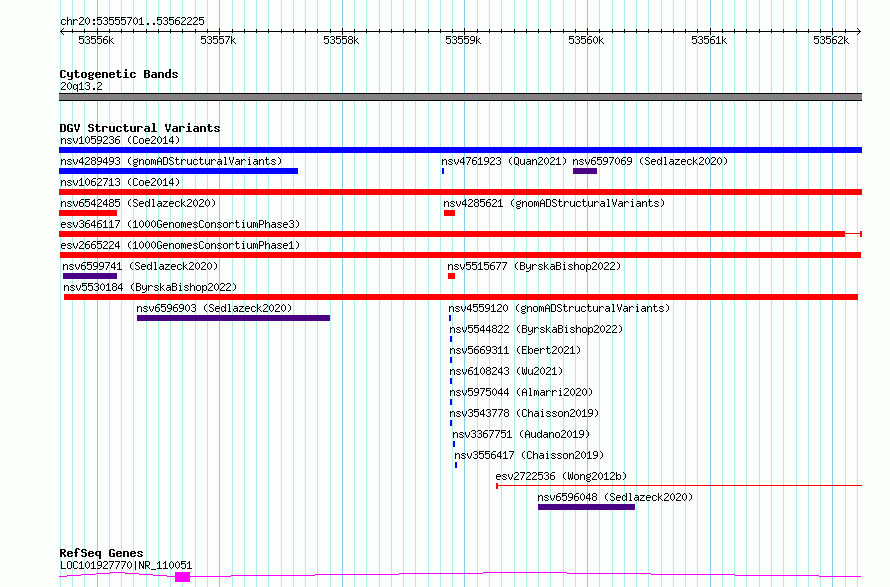Select the purple nsv6597069 variant bar
The width and height of the screenshot is (890, 587).
pyautogui.click(x=585, y=171)
